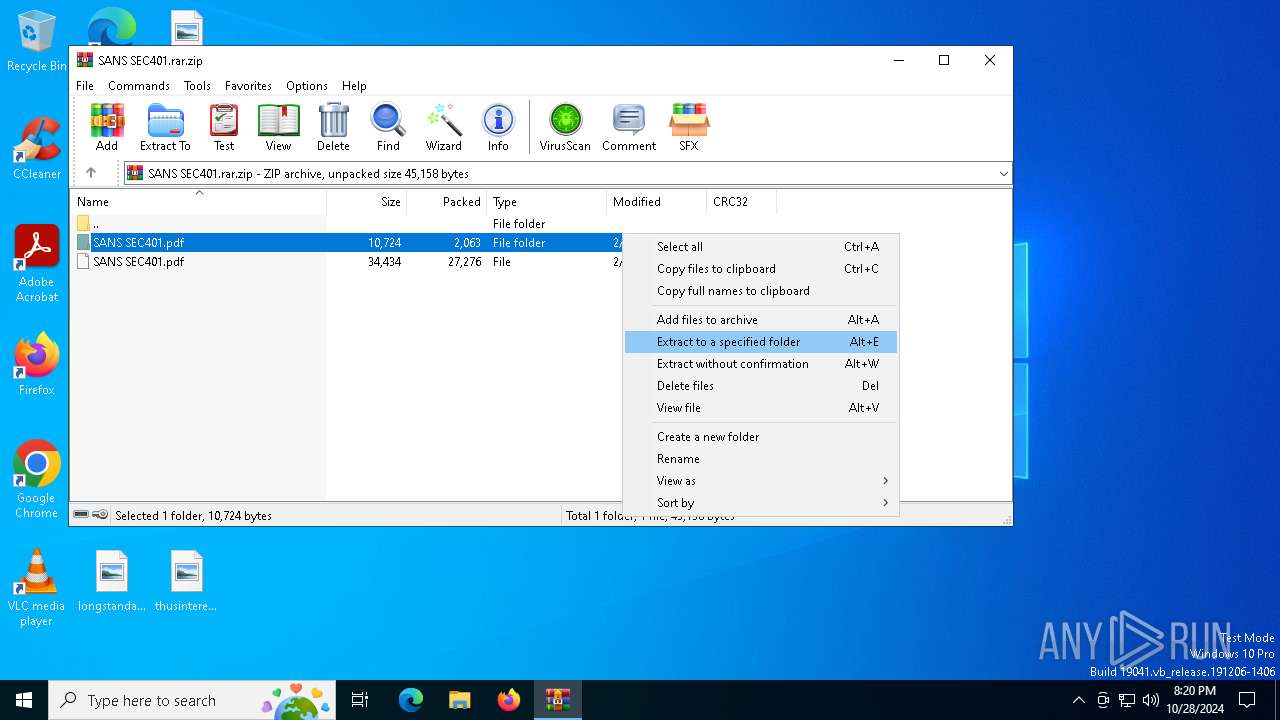The image size is (1280, 720).
Task: Open Firefox from the taskbar
Action: (509, 700)
